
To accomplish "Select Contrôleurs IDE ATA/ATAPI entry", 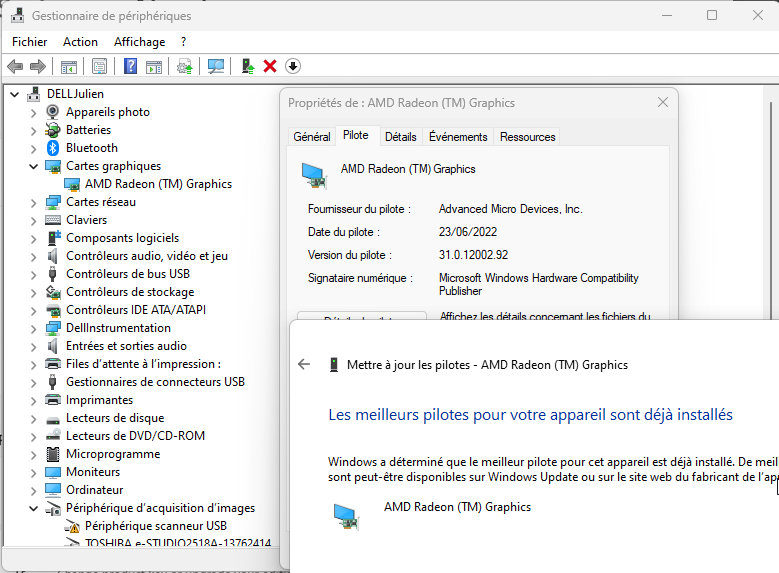I will (x=136, y=310).
